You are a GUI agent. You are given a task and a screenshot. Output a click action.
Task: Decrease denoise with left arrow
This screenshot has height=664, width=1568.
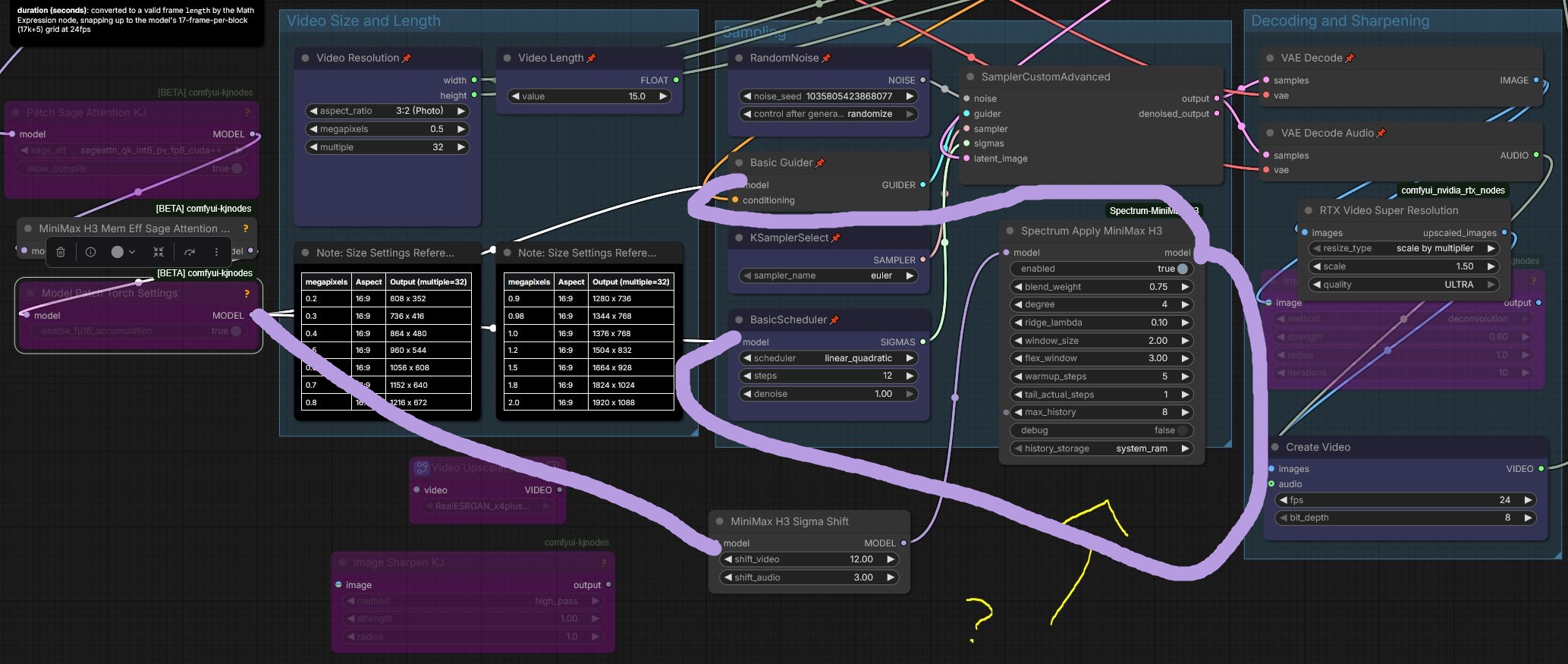point(747,394)
